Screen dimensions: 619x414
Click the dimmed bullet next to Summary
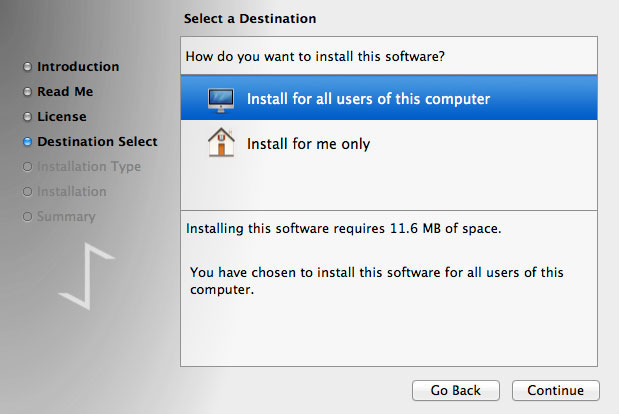pyautogui.click(x=27, y=217)
